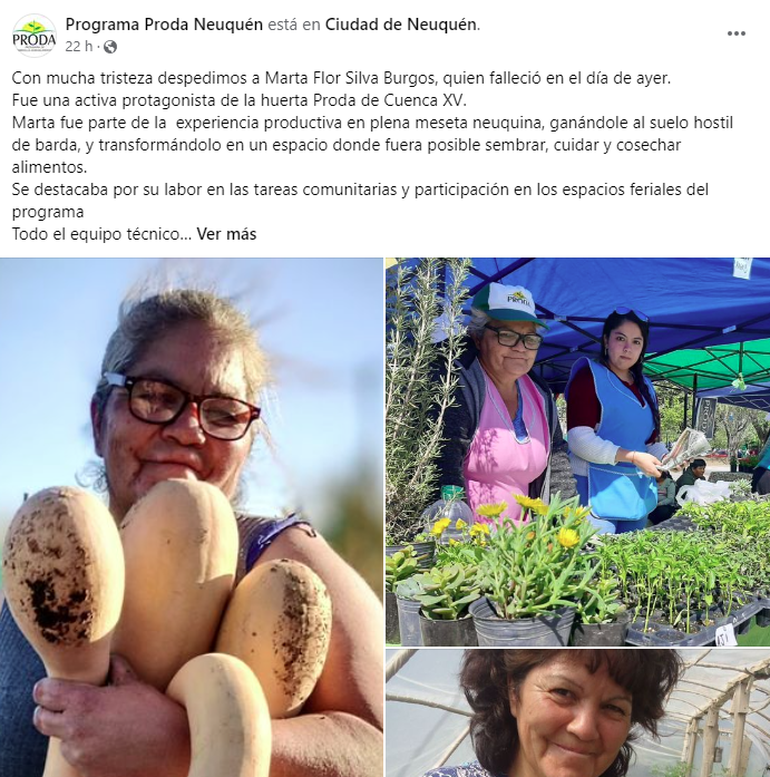
Task: Open photo of smiling woman in greenhouse
Action: coord(578,713)
